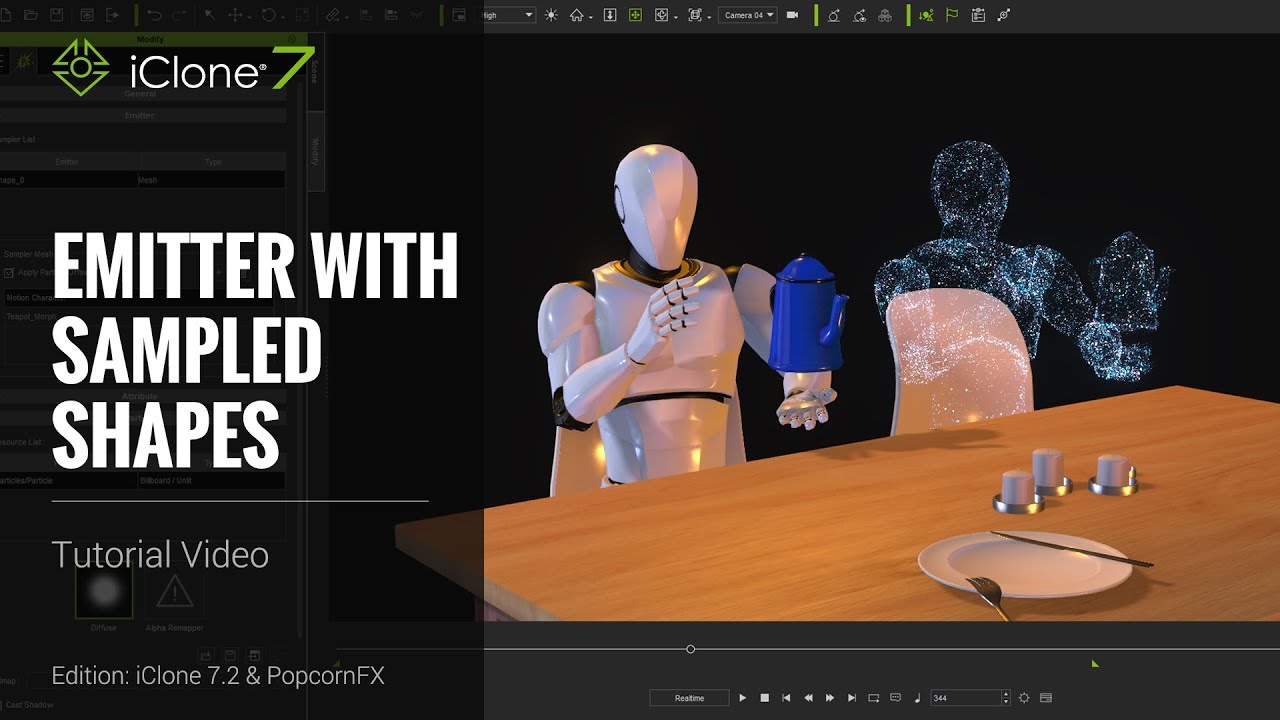The image size is (1280, 720).
Task: Toggle the Apply Particle checkbox
Action: (x=9, y=272)
